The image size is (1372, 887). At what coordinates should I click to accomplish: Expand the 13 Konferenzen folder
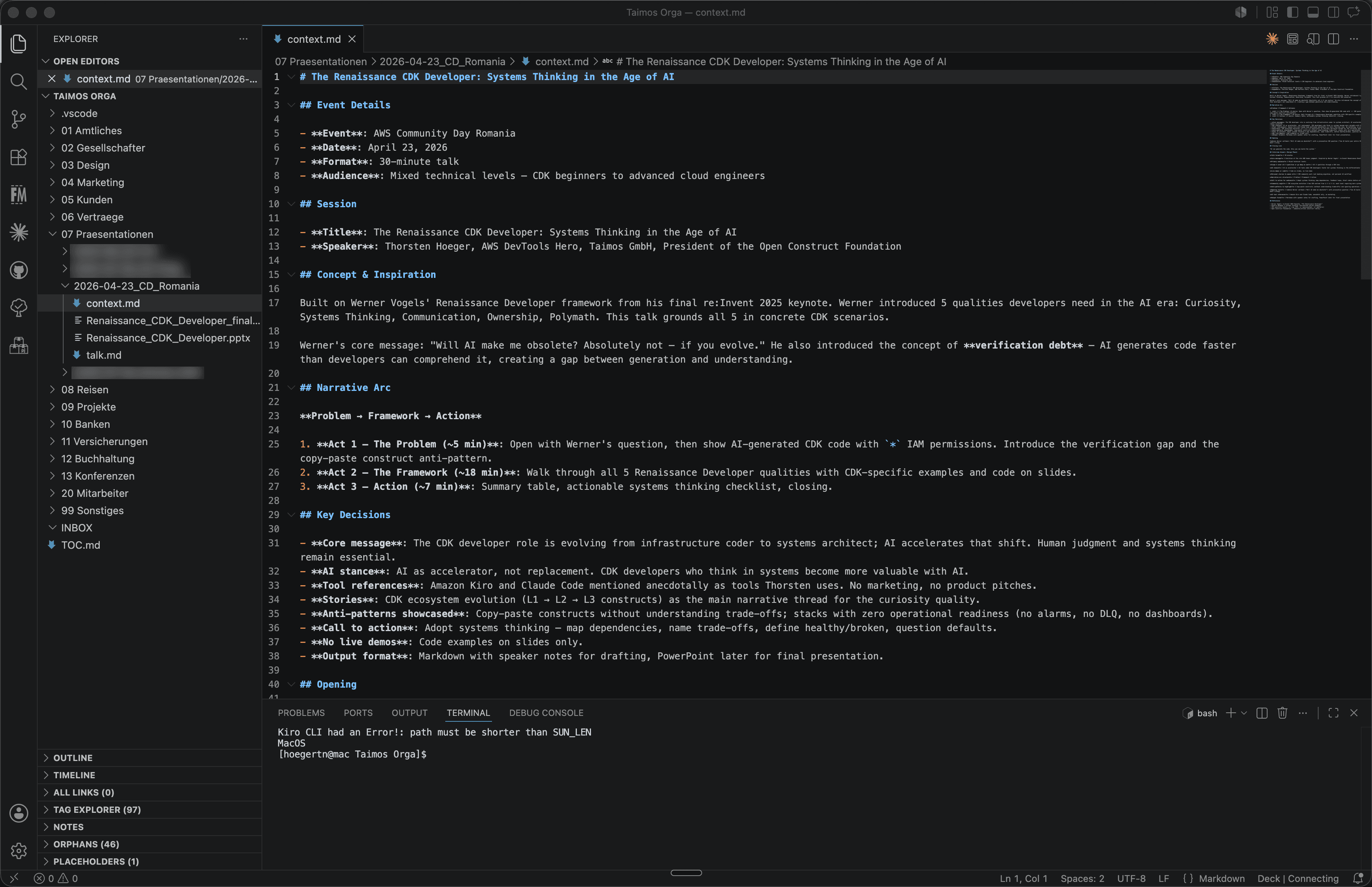tap(53, 476)
